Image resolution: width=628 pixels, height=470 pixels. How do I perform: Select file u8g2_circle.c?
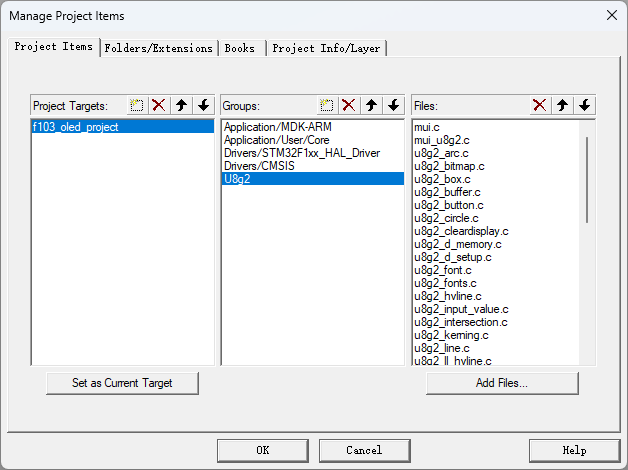click(496, 218)
